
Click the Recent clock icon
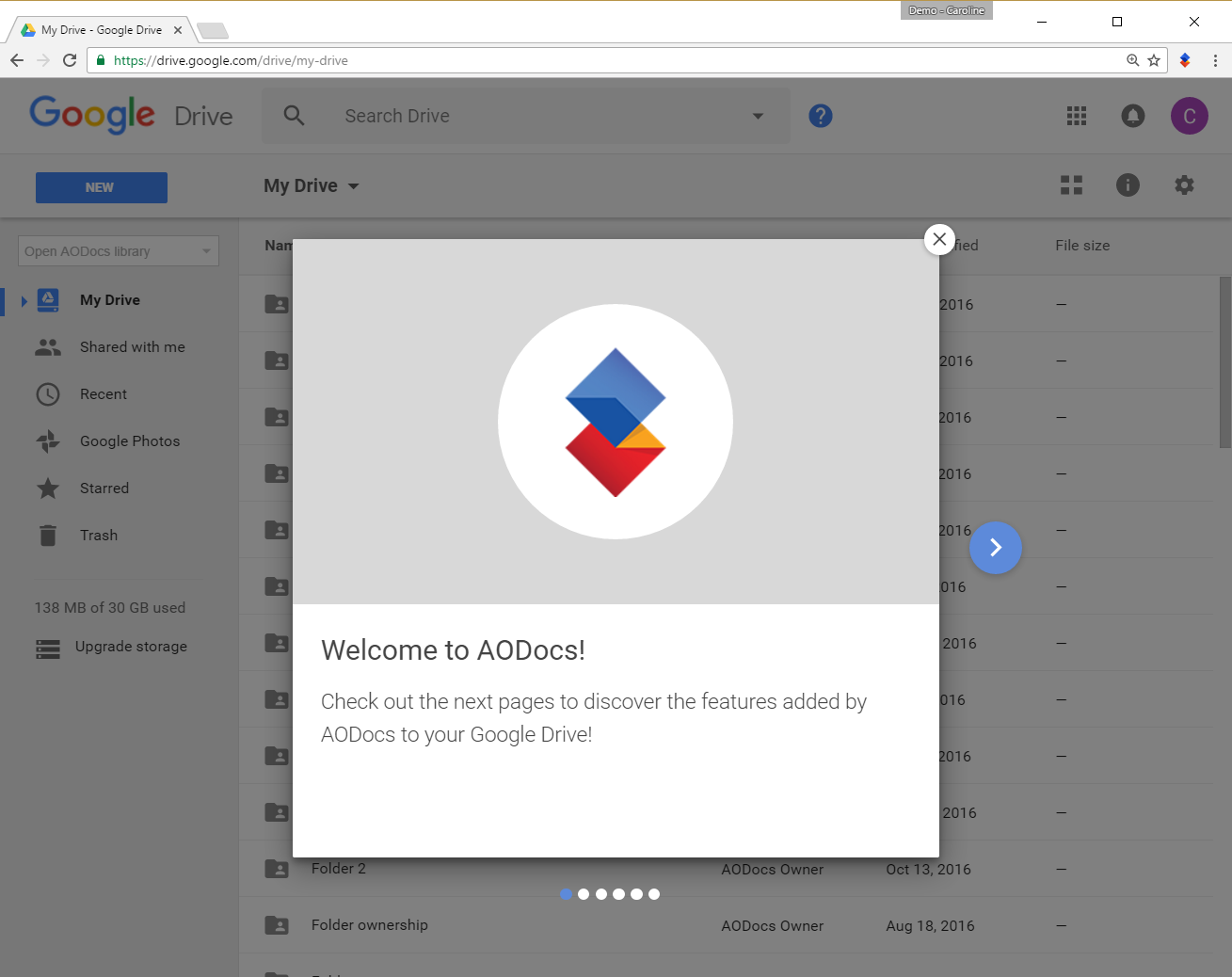click(48, 394)
